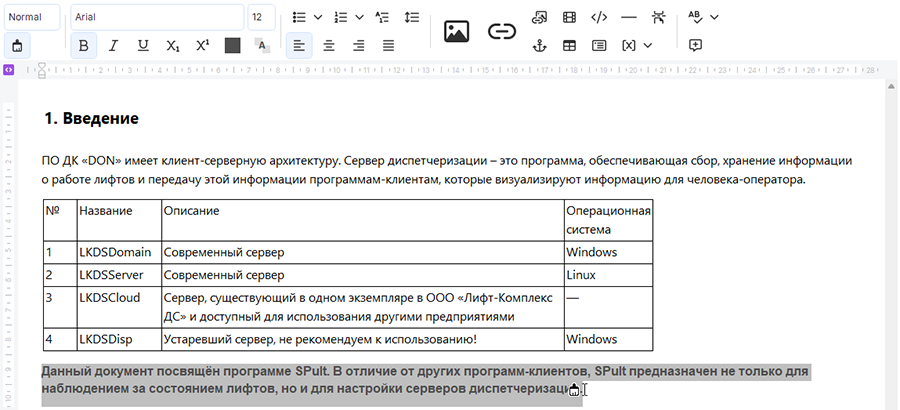Image resolution: width=900 pixels, height=410 pixels.
Task: Click table cell 'LKDSCloud'
Action: pos(119,307)
